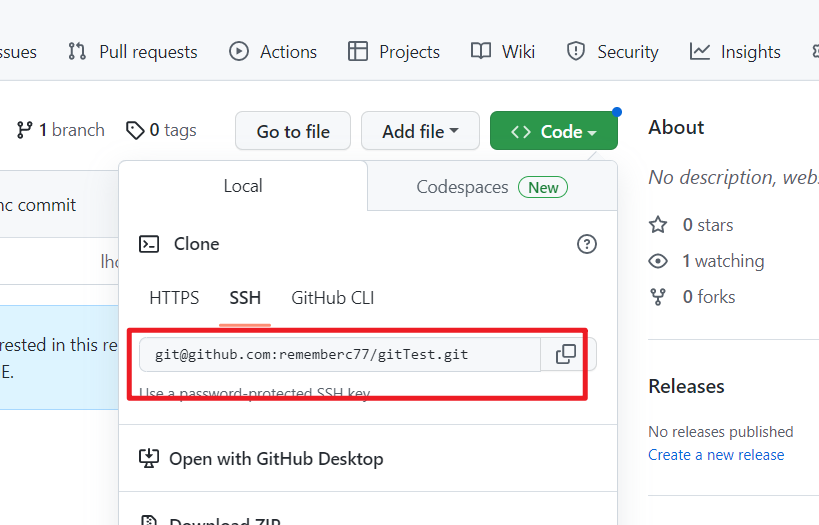Open clone help question mark icon
This screenshot has width=819, height=525.
pos(587,244)
